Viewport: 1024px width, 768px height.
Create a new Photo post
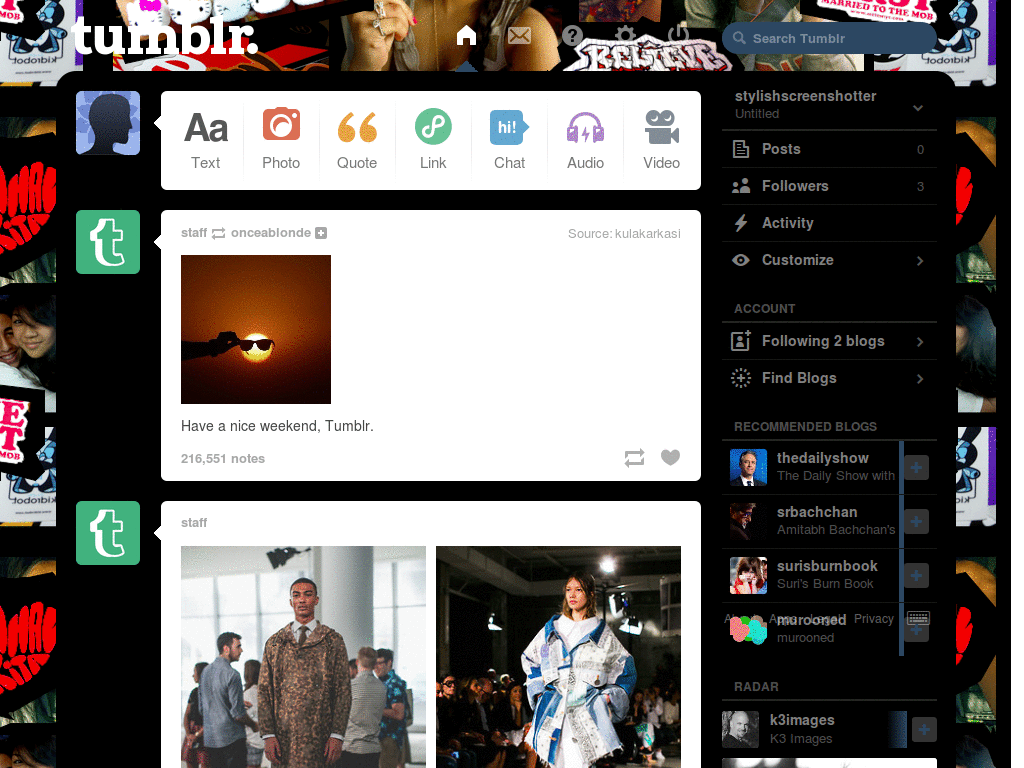[281, 140]
